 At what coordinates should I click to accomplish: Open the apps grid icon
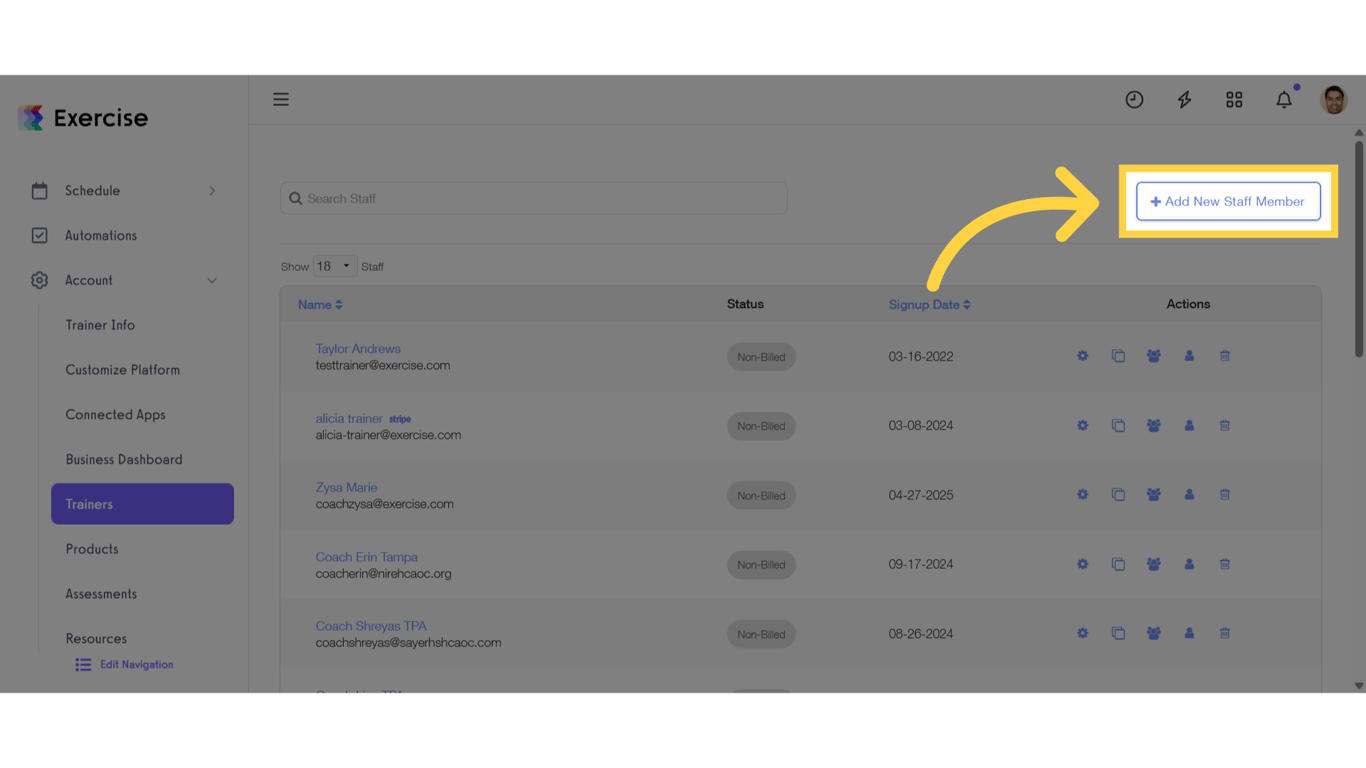tap(1234, 99)
